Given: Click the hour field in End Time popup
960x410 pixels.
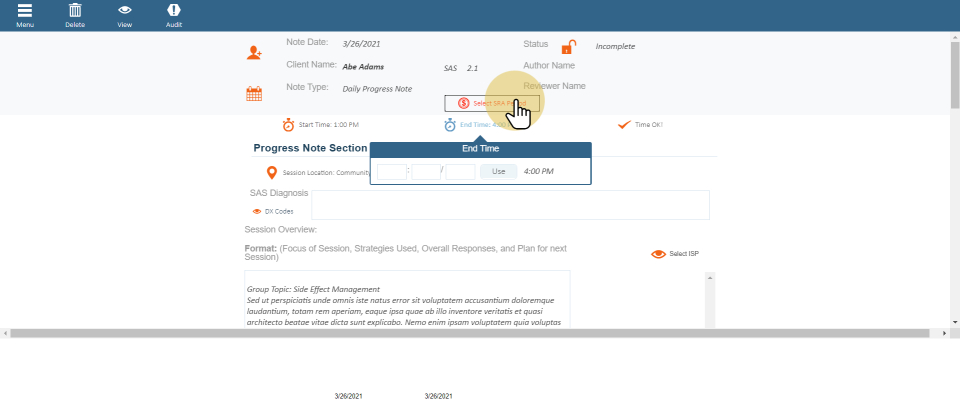Looking at the screenshot, I should (392, 171).
